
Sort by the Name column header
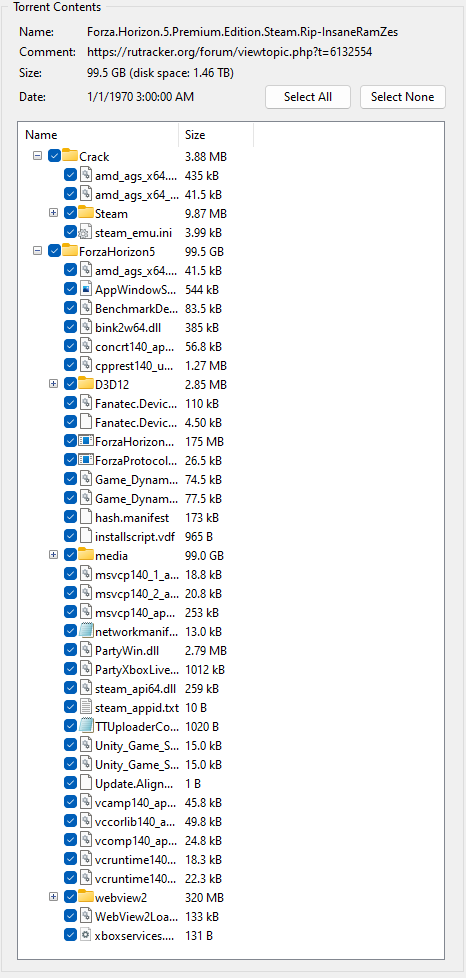coord(99,134)
